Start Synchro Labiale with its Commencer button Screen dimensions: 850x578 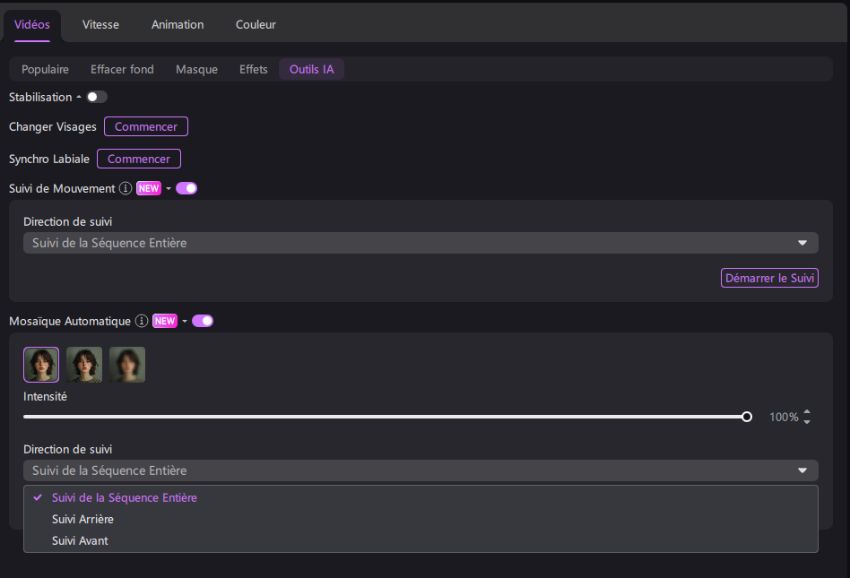pos(139,158)
